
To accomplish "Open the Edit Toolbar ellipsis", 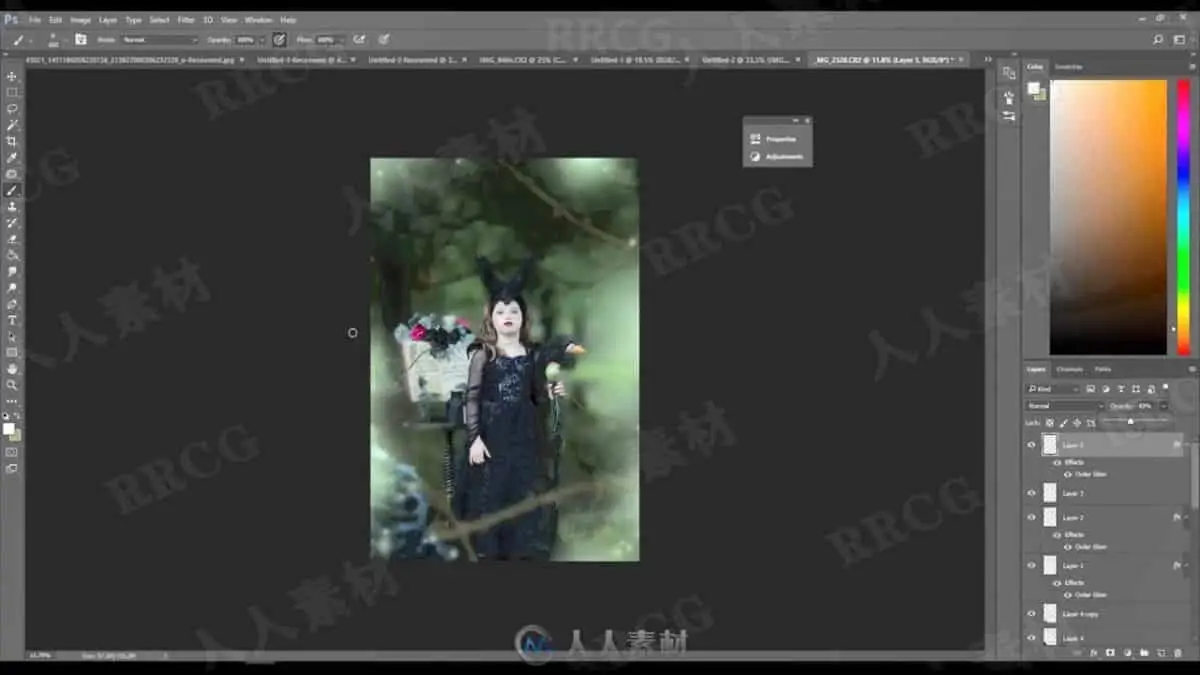I will 12,401.
